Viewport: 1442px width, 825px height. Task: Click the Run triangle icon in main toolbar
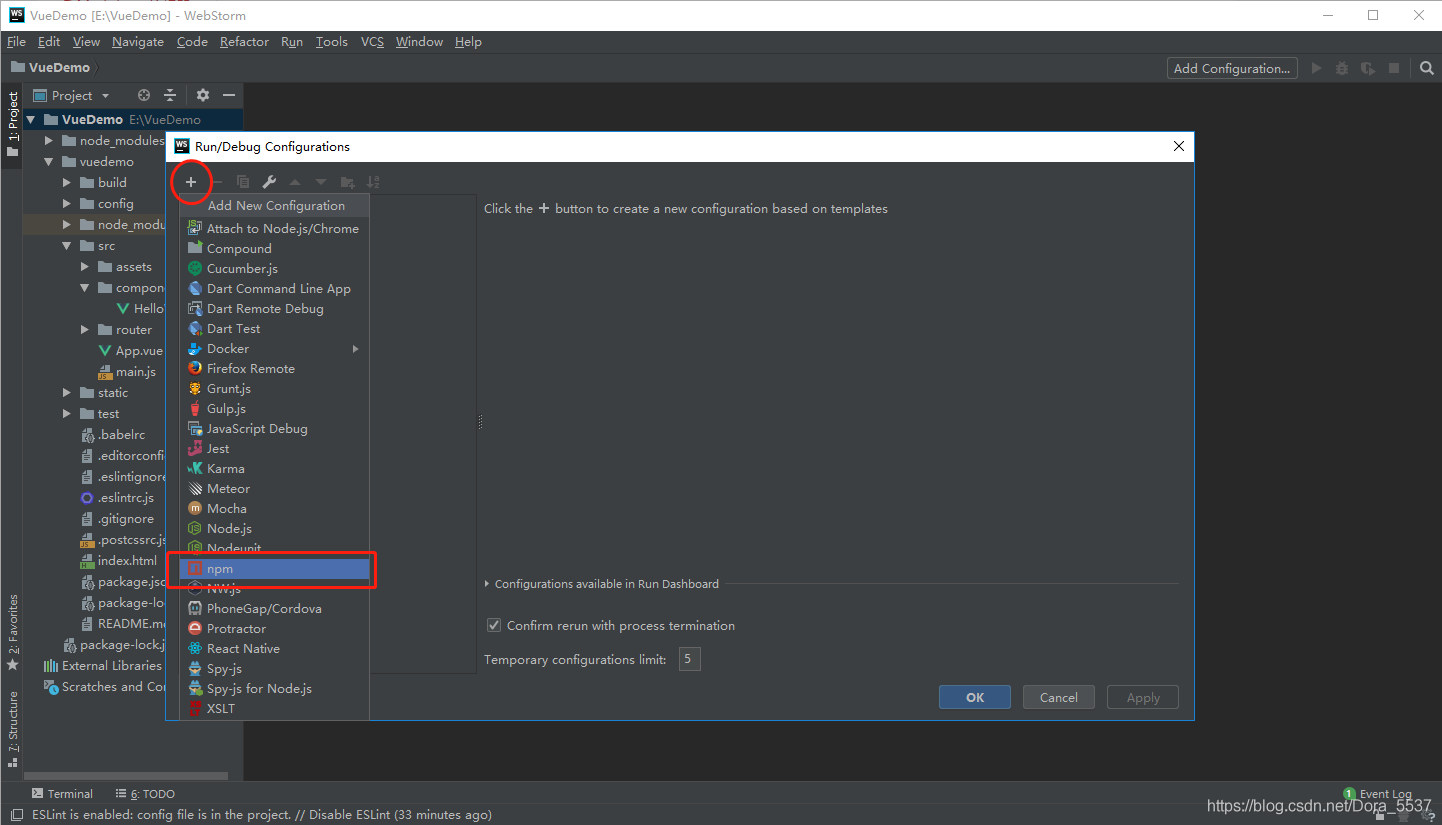coord(1316,68)
